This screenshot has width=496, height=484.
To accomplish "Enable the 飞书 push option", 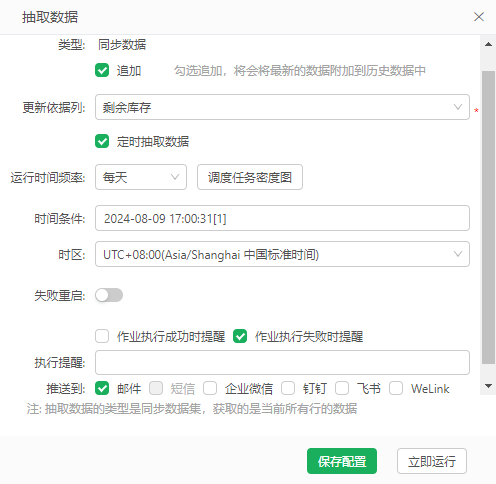I will (x=342, y=388).
